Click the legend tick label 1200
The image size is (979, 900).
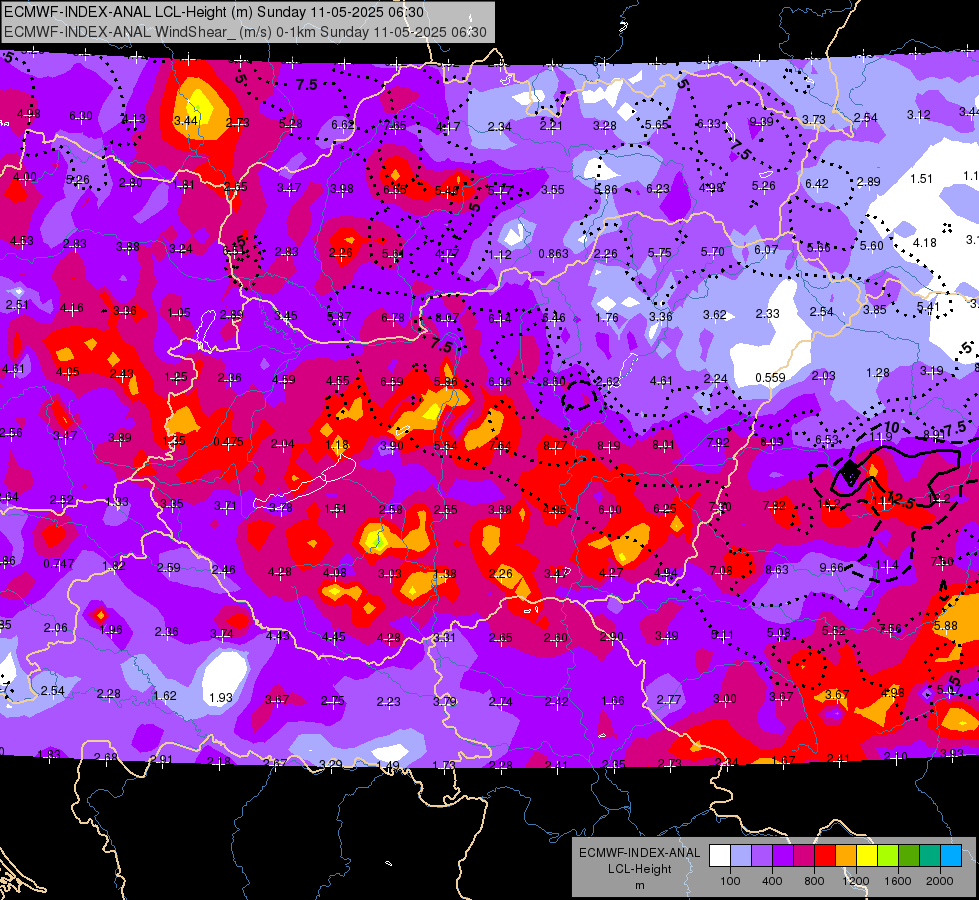855,881
